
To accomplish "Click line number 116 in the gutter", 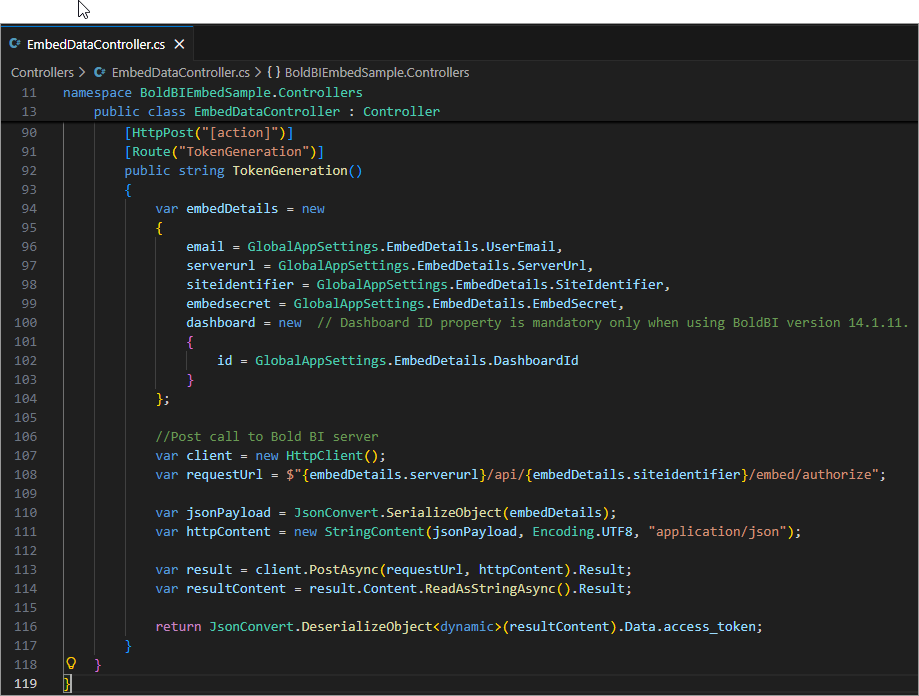I will click(x=26, y=627).
